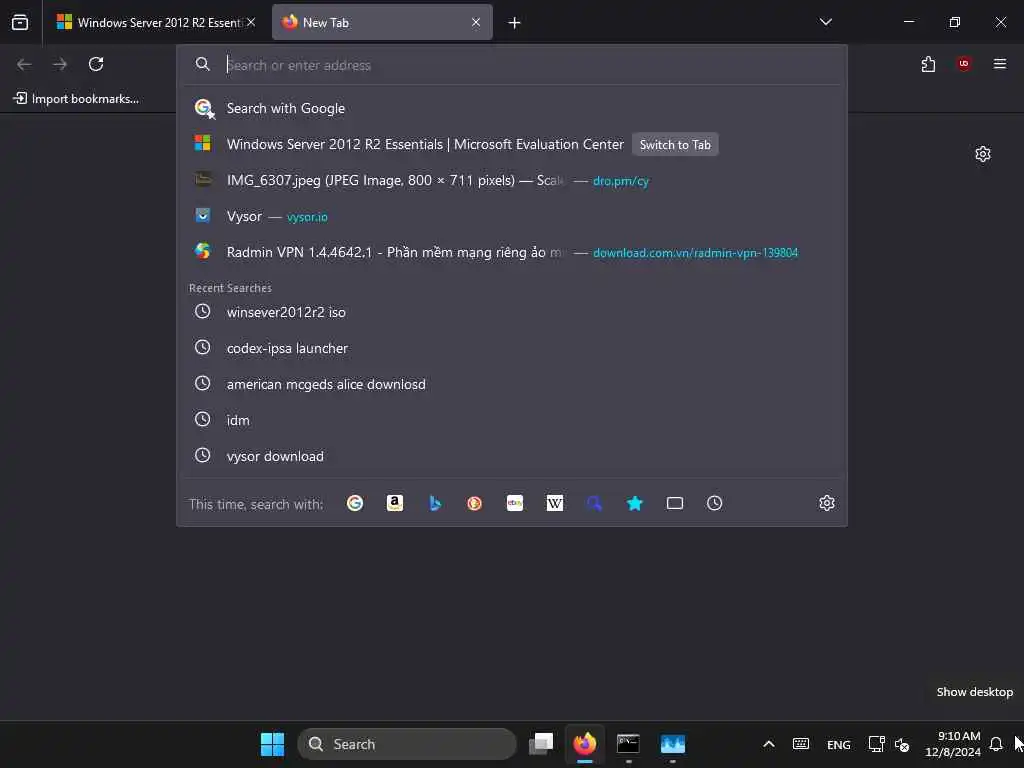This screenshot has width=1024, height=768.
Task: Open Vysor vysor.io suggestion
Action: point(512,216)
